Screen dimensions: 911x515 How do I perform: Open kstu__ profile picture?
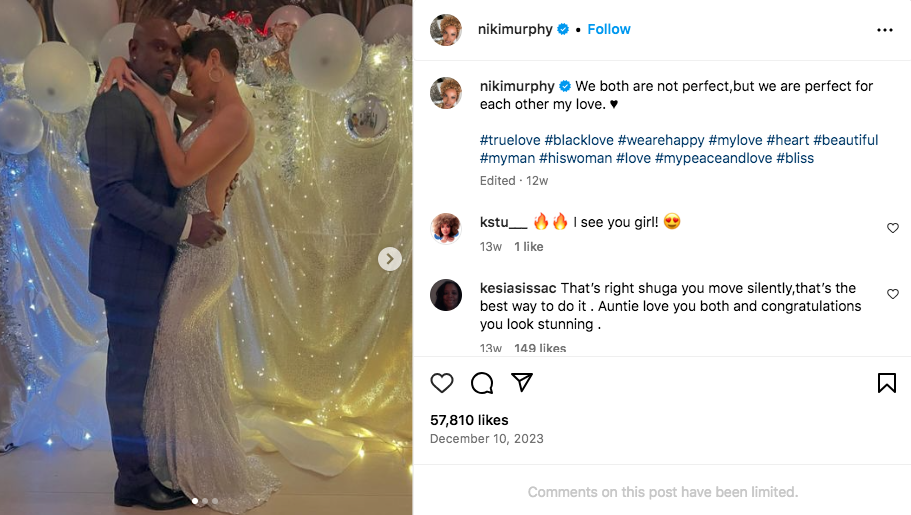click(446, 228)
